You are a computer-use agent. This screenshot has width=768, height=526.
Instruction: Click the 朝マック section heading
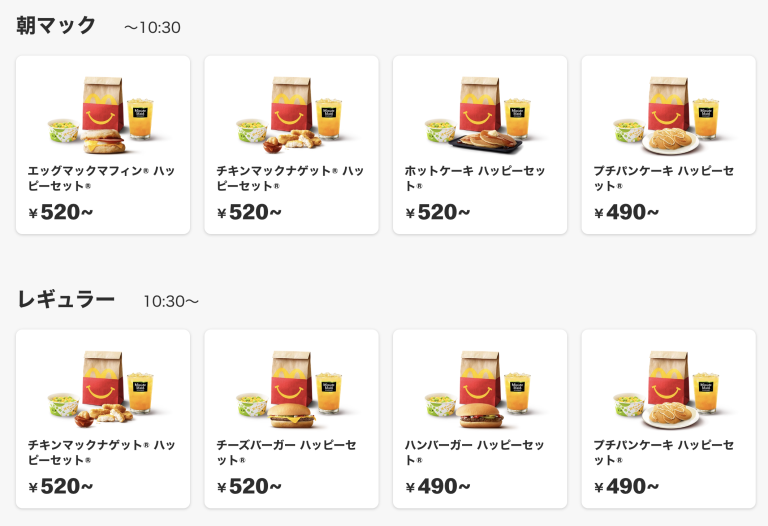tap(56, 26)
